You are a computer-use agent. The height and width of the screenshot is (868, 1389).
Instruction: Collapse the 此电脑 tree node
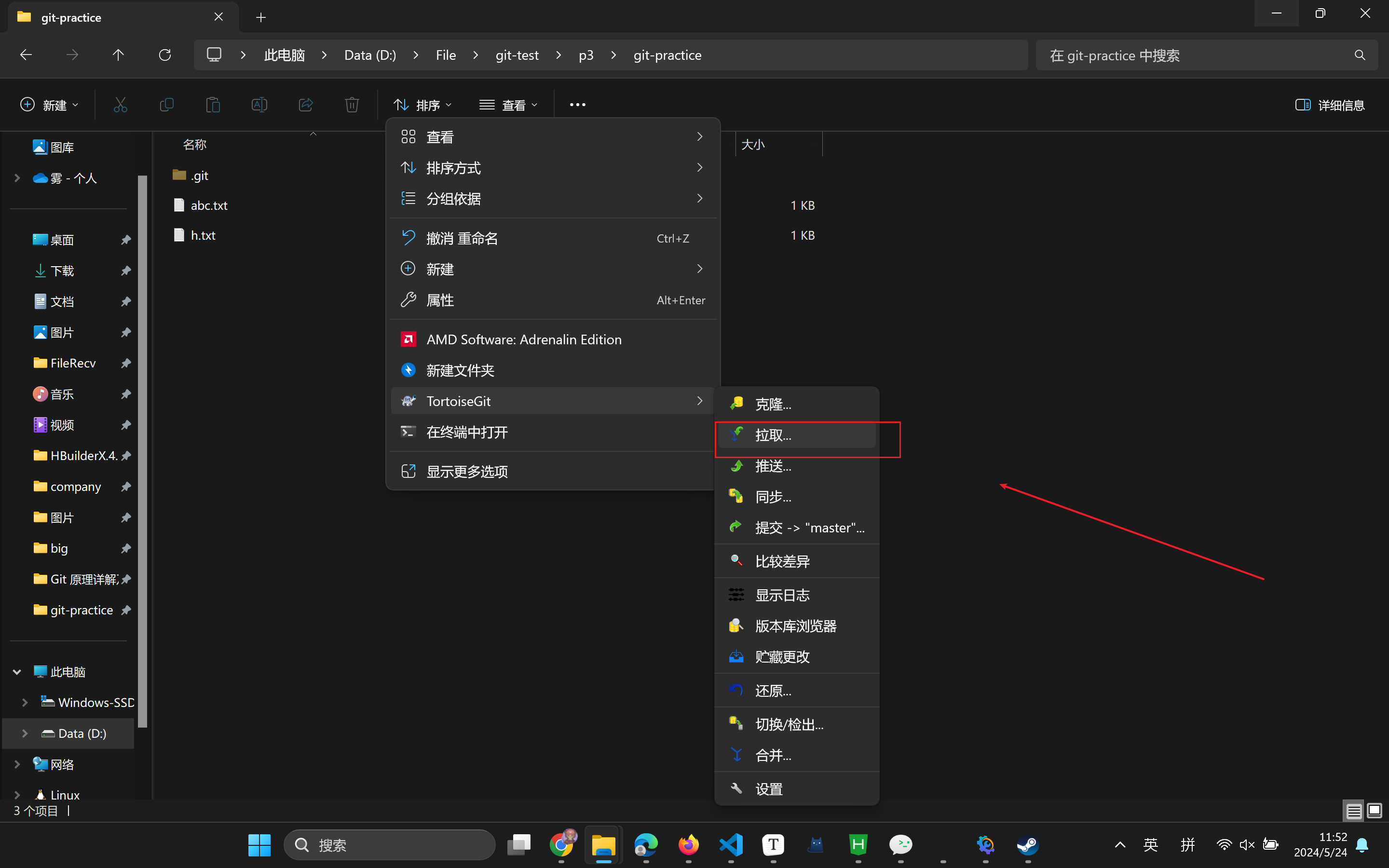point(17,672)
